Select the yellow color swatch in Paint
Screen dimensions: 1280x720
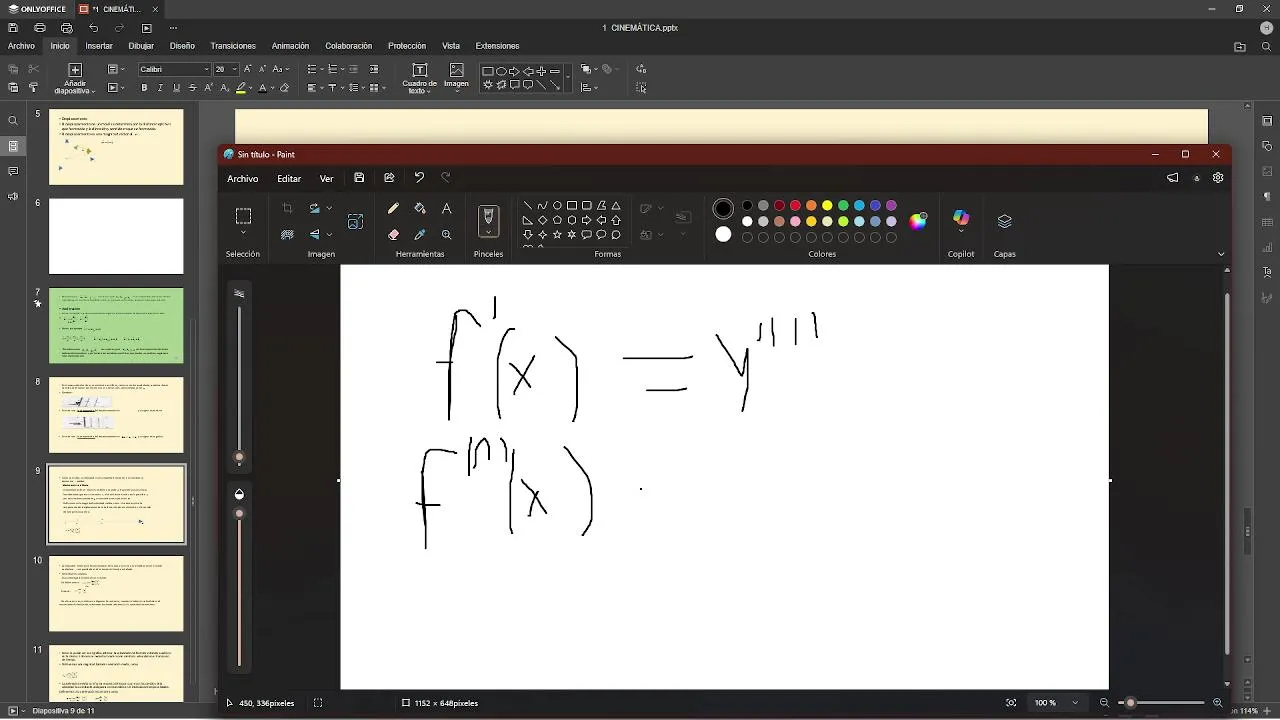[x=827, y=206]
